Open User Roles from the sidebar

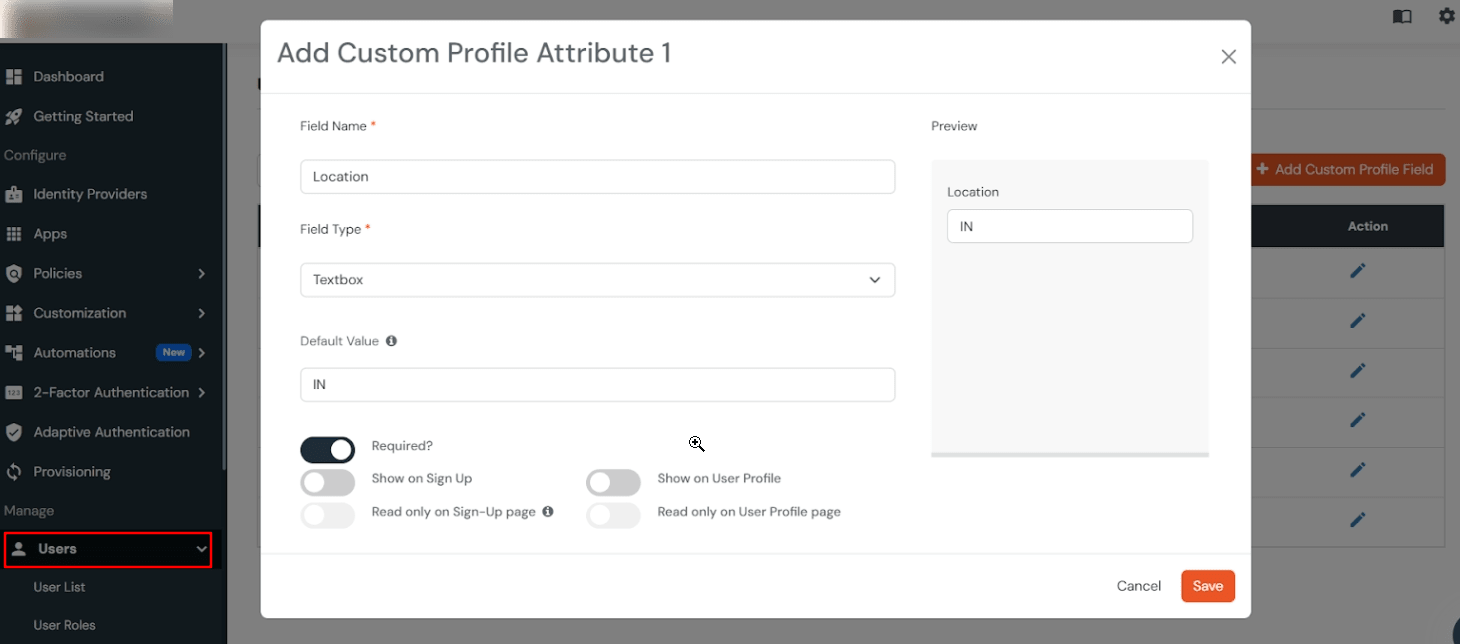click(65, 624)
